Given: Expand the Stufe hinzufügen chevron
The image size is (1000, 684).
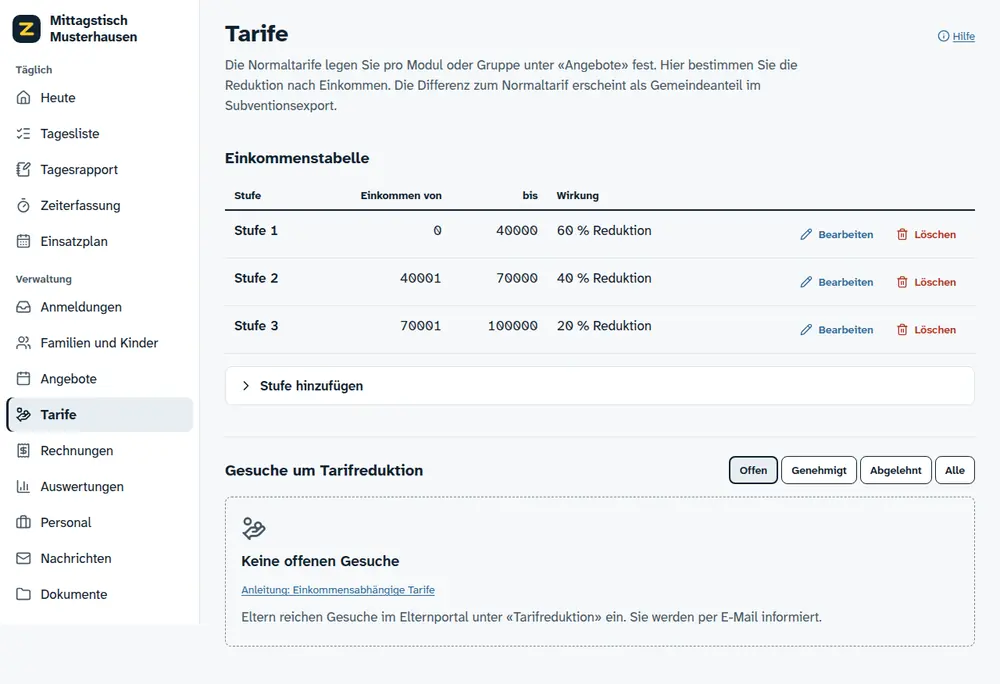Looking at the screenshot, I should tap(246, 386).
